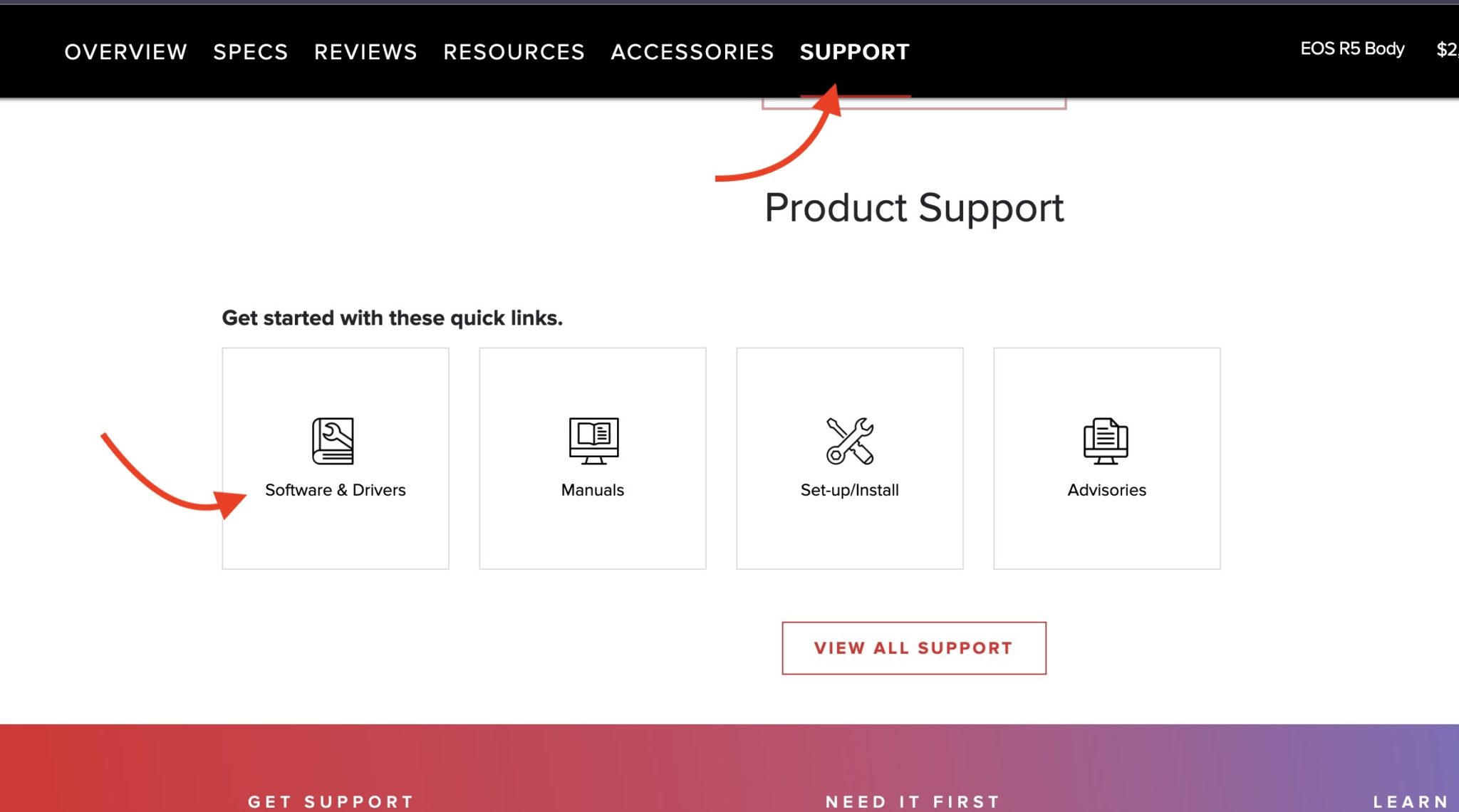Click the Need It First footer heading
The image size is (1459, 812).
coord(913,801)
